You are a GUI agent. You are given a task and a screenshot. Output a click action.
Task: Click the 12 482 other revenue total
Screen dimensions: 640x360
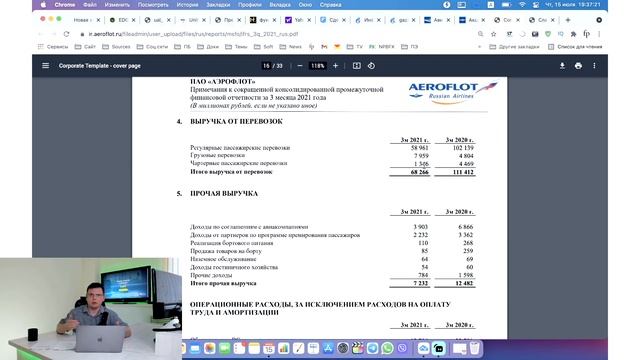click(x=464, y=283)
